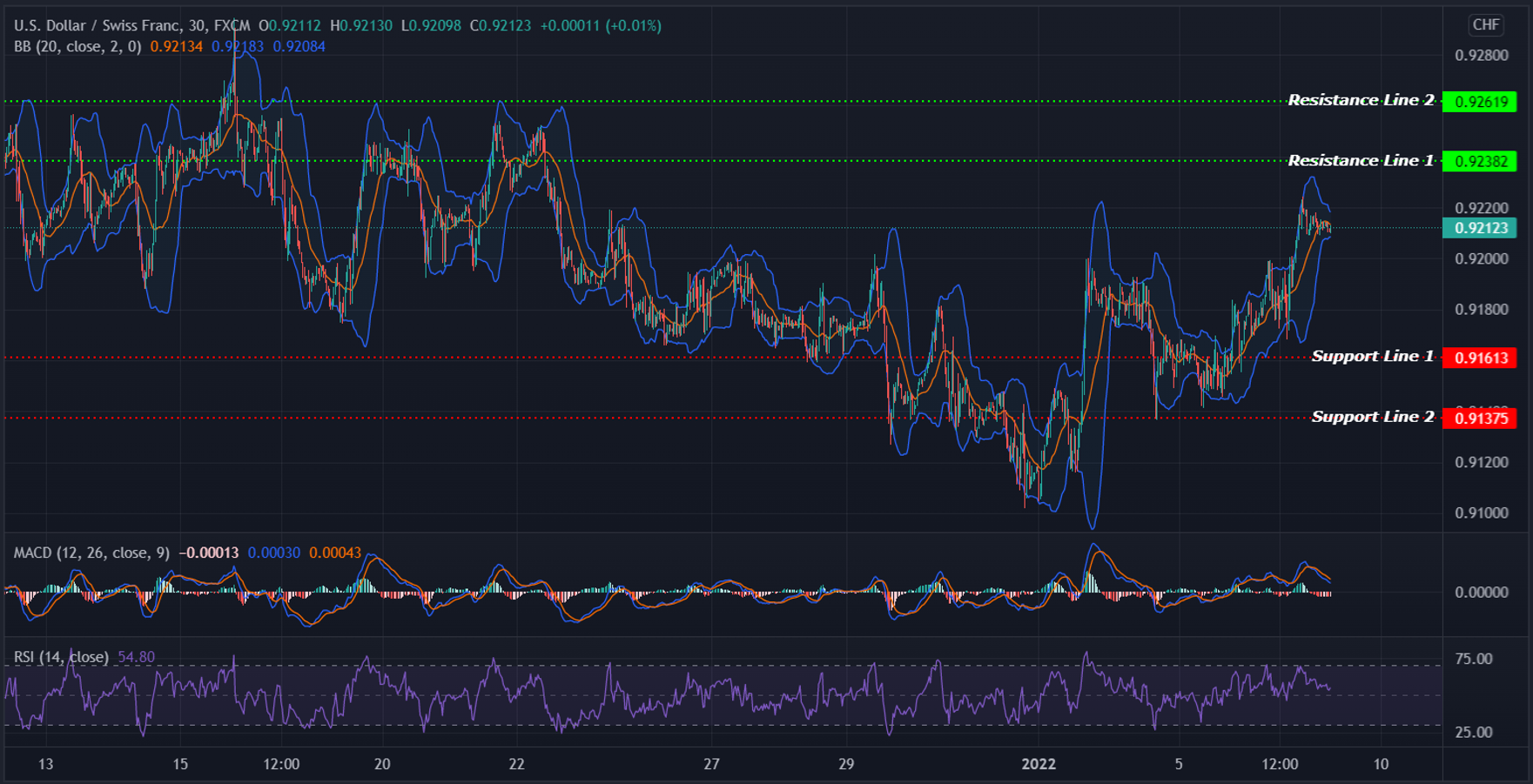The height and width of the screenshot is (784, 1533).
Task: Click the 75.00 level on the RSI scale
Action: (x=1473, y=660)
